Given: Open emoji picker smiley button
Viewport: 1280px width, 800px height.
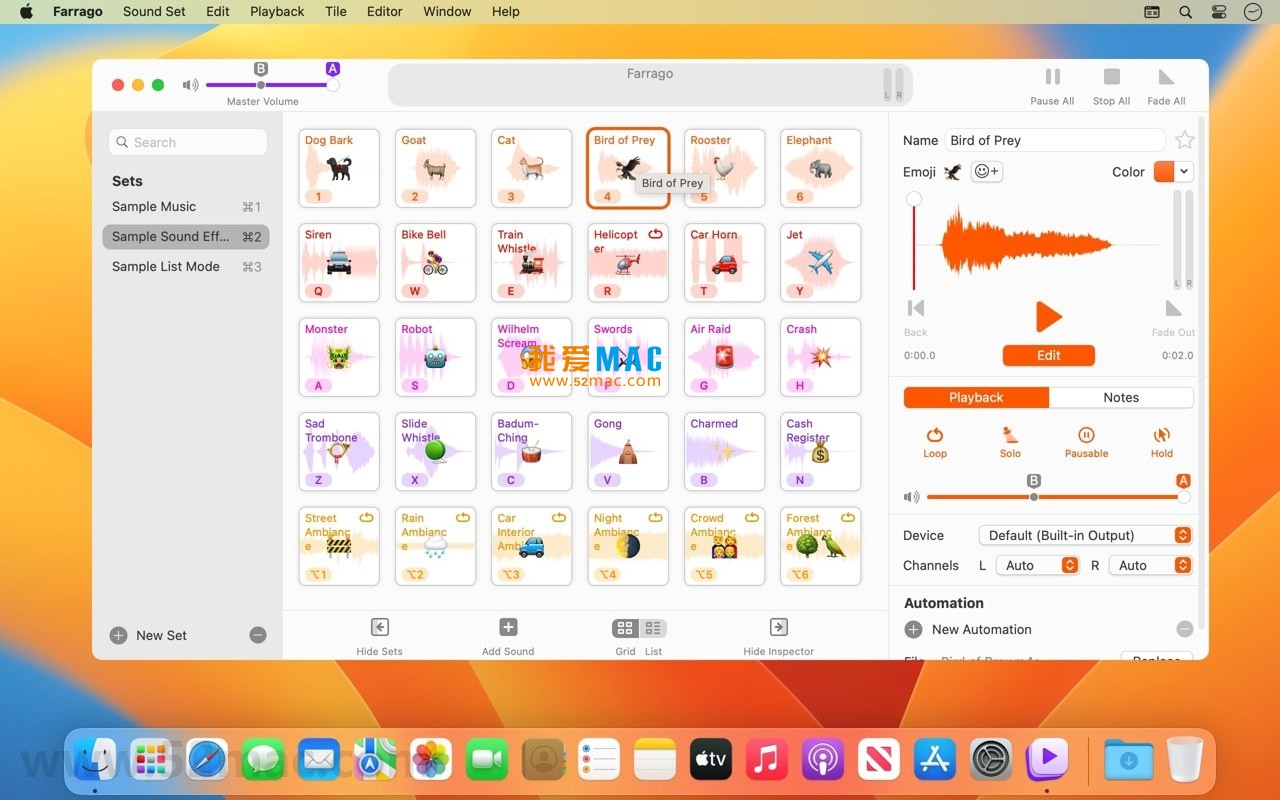Looking at the screenshot, I should pos(986,172).
